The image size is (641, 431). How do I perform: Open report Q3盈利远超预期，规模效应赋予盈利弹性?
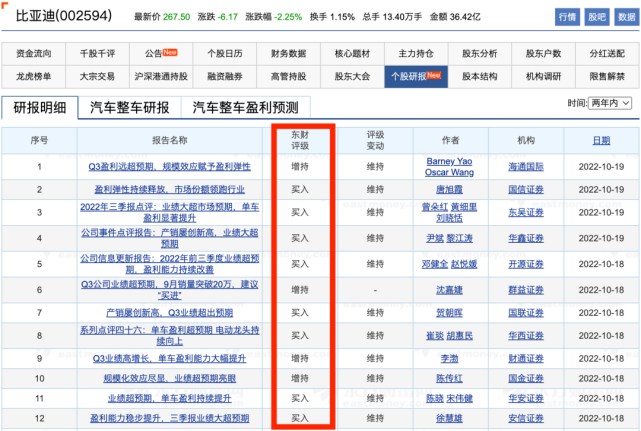170,167
